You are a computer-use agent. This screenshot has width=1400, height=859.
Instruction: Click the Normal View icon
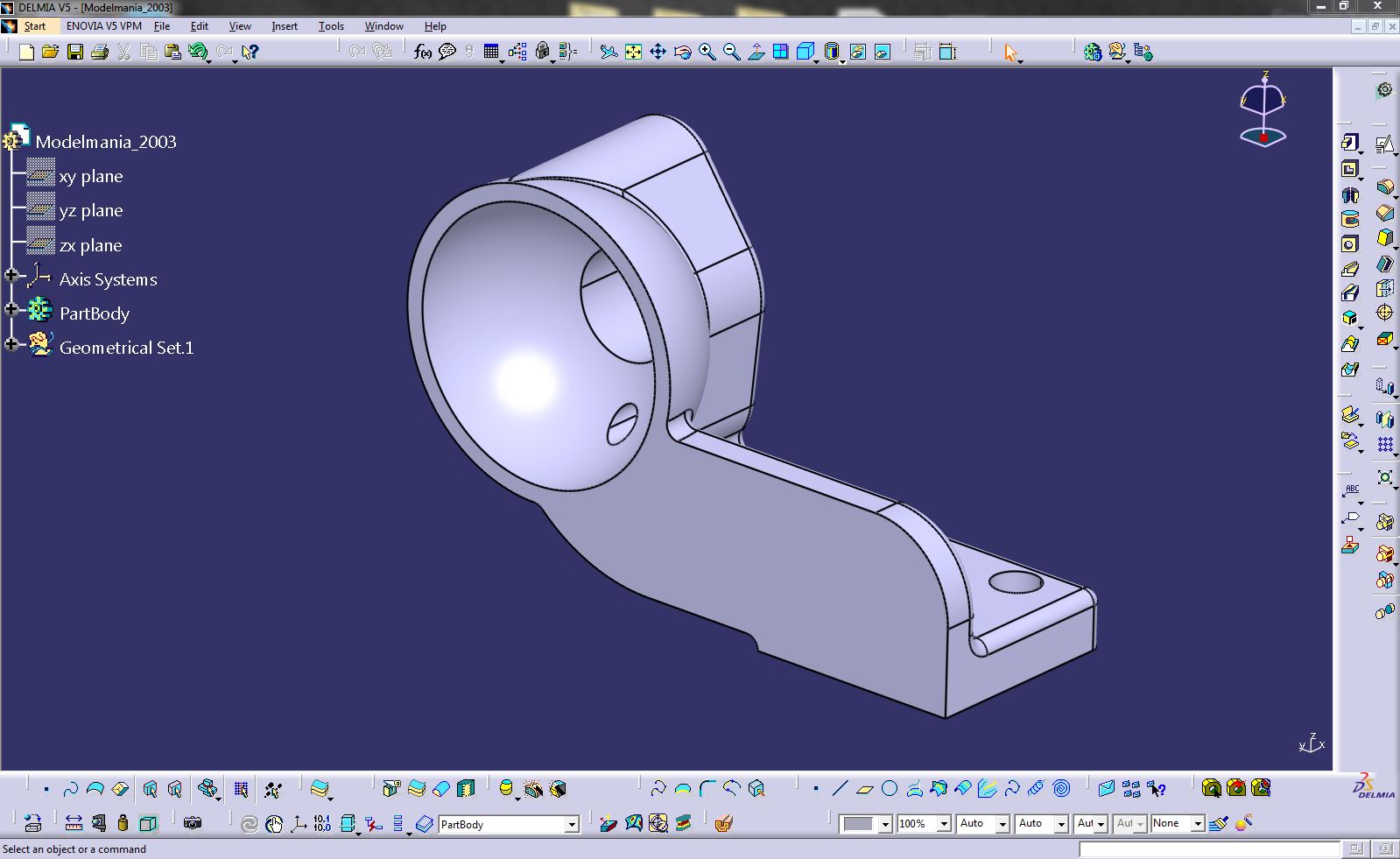point(756,53)
